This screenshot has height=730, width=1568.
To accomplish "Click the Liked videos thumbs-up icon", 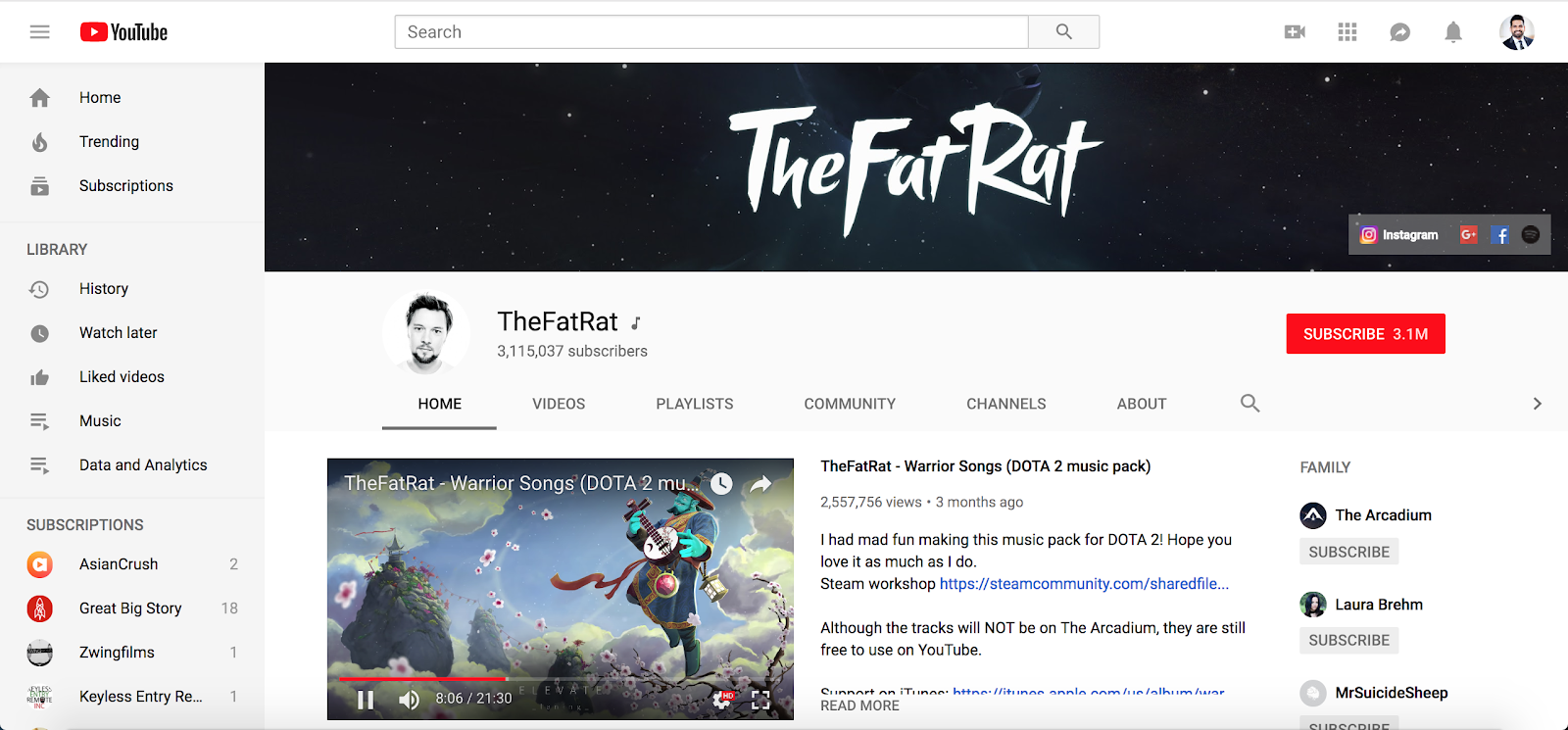I will coord(39,377).
